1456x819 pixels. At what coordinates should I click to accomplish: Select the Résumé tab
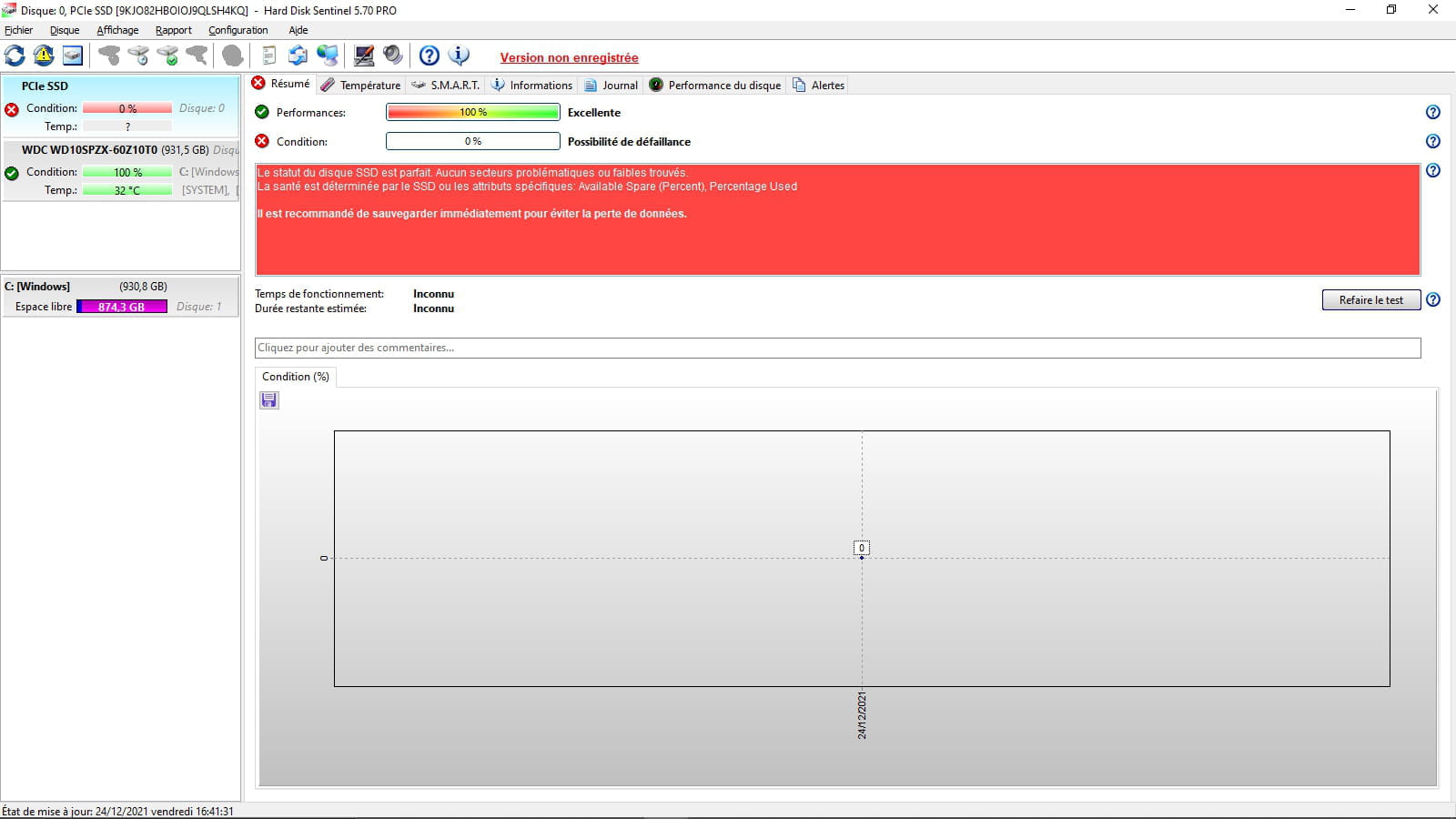tap(281, 84)
